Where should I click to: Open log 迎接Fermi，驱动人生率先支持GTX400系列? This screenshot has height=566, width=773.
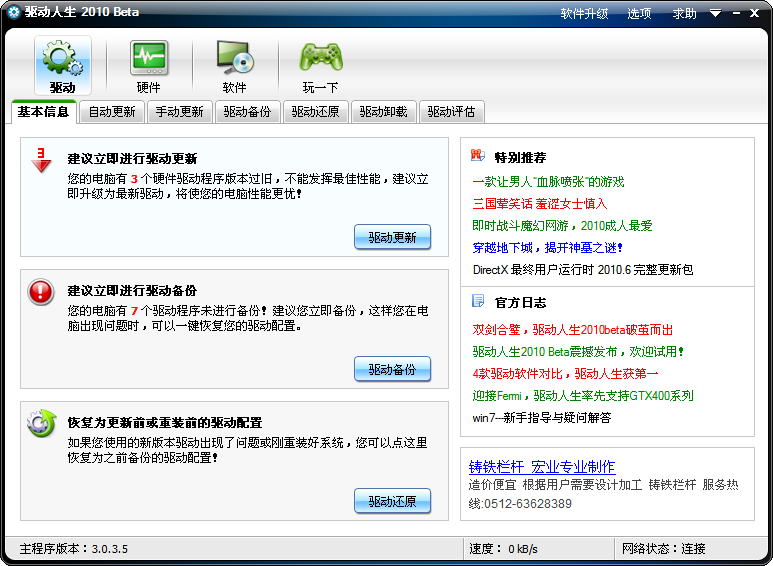[x=583, y=395]
